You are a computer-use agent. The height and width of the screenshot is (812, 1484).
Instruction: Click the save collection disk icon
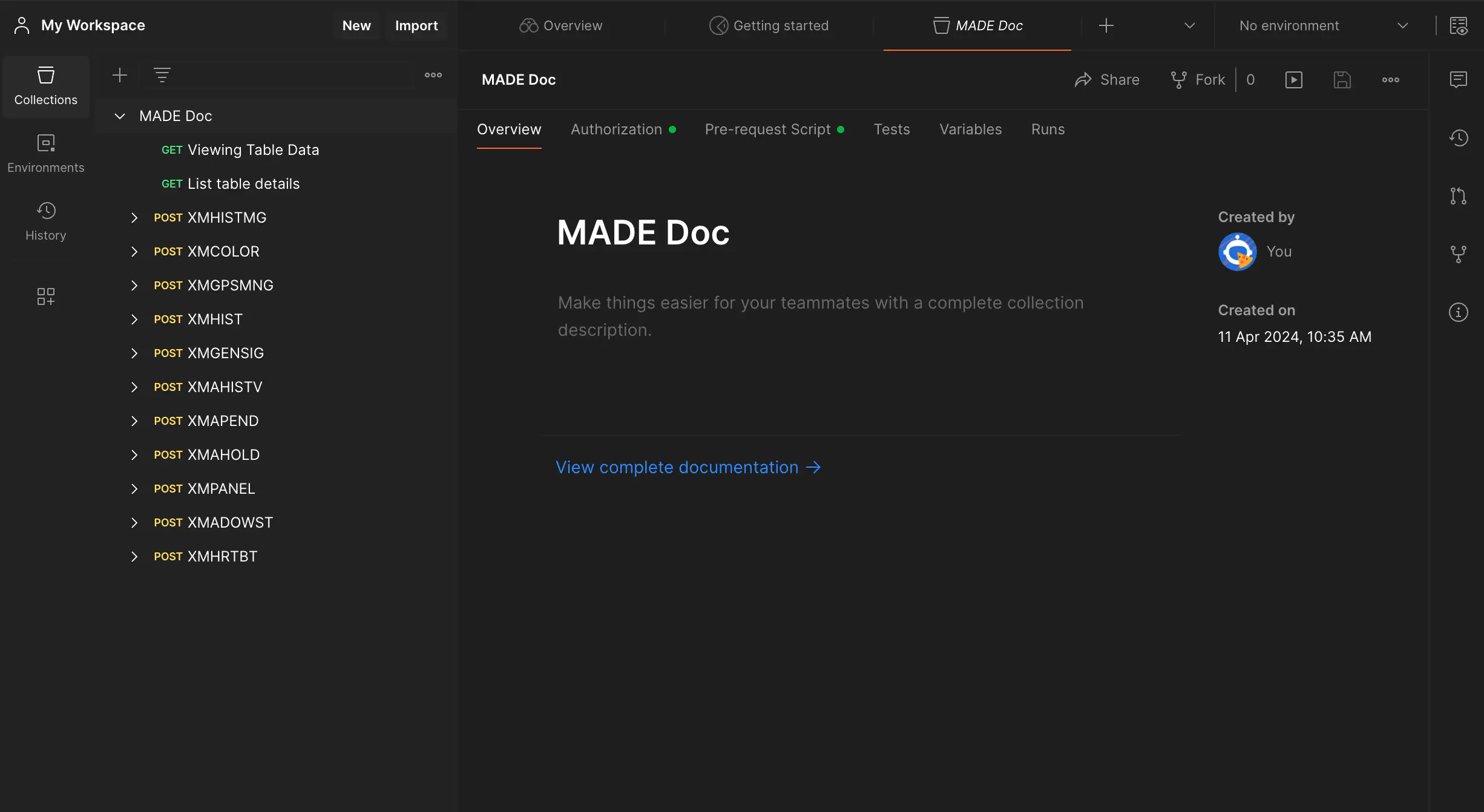[1342, 80]
